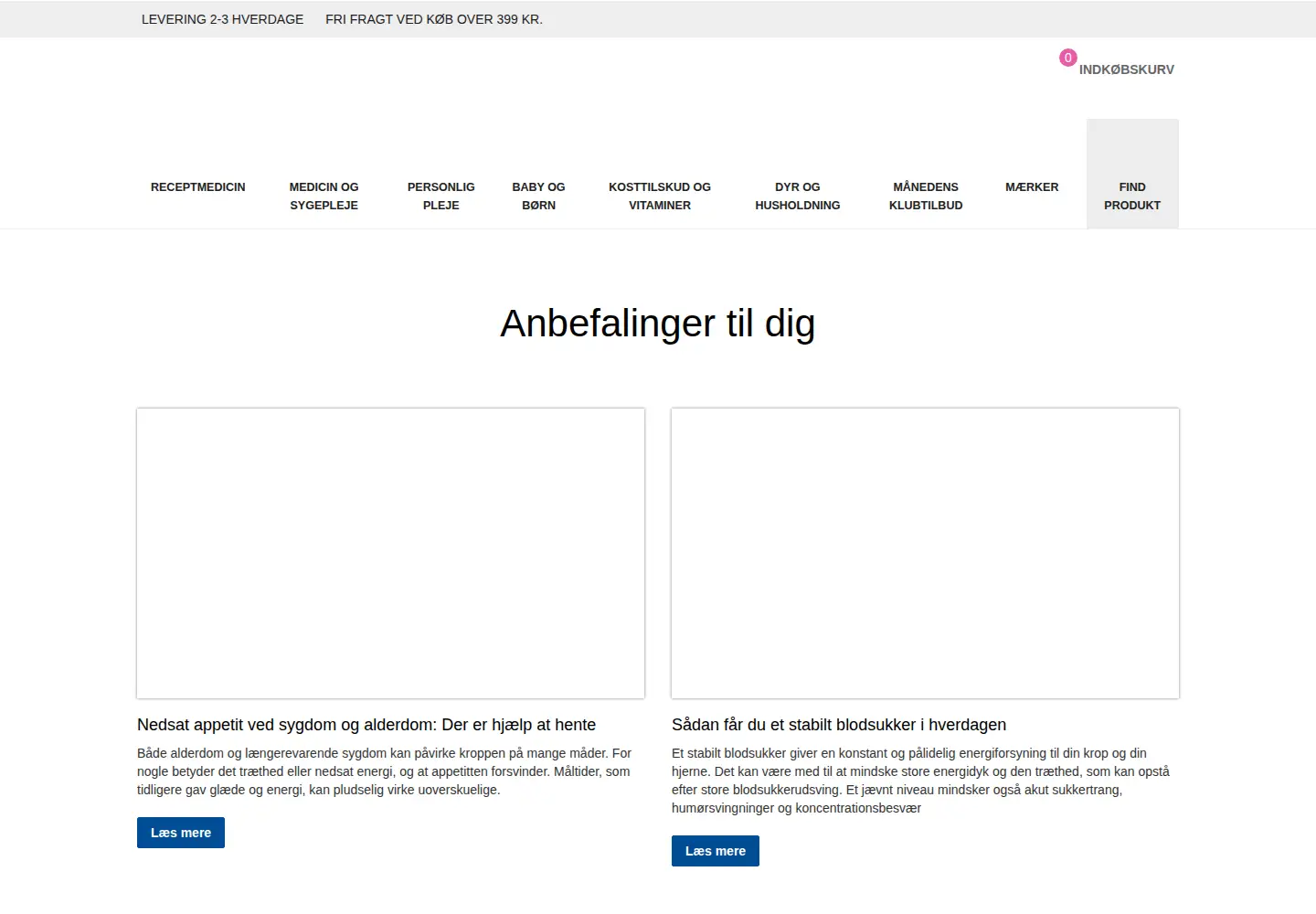
Task: Click headline 'Sådan får du et stabilt blodsukker'
Action: 839,725
